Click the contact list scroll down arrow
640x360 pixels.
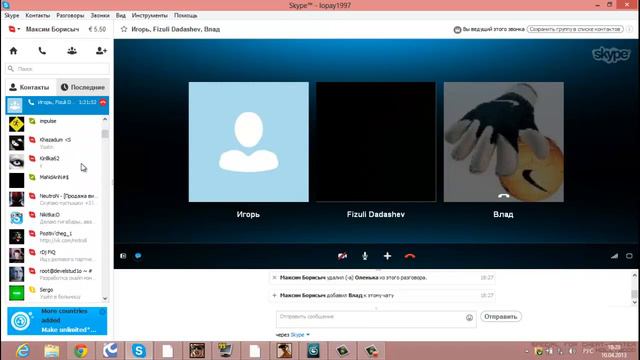(x=105, y=299)
